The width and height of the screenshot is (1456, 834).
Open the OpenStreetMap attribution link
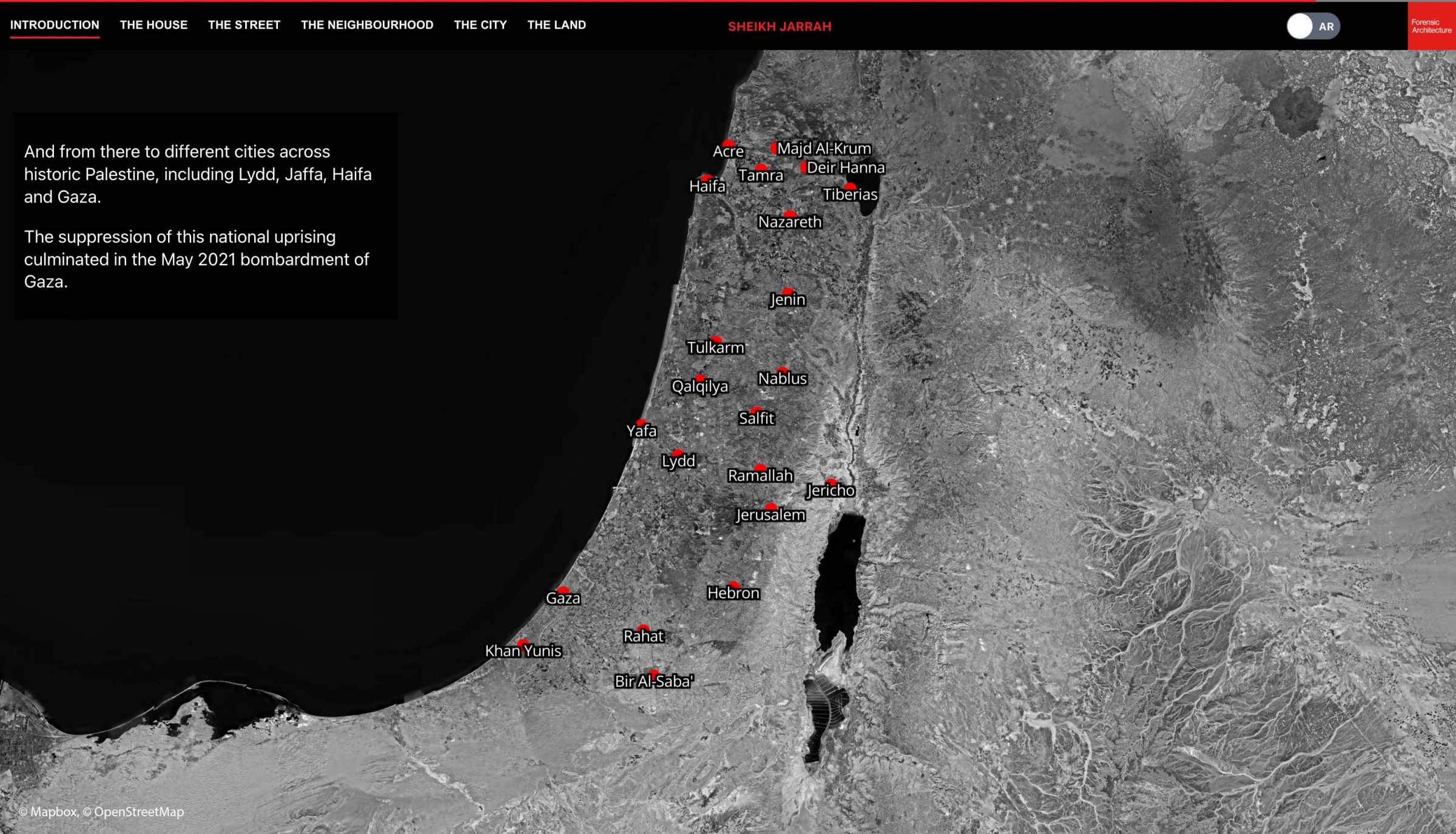click(133, 812)
